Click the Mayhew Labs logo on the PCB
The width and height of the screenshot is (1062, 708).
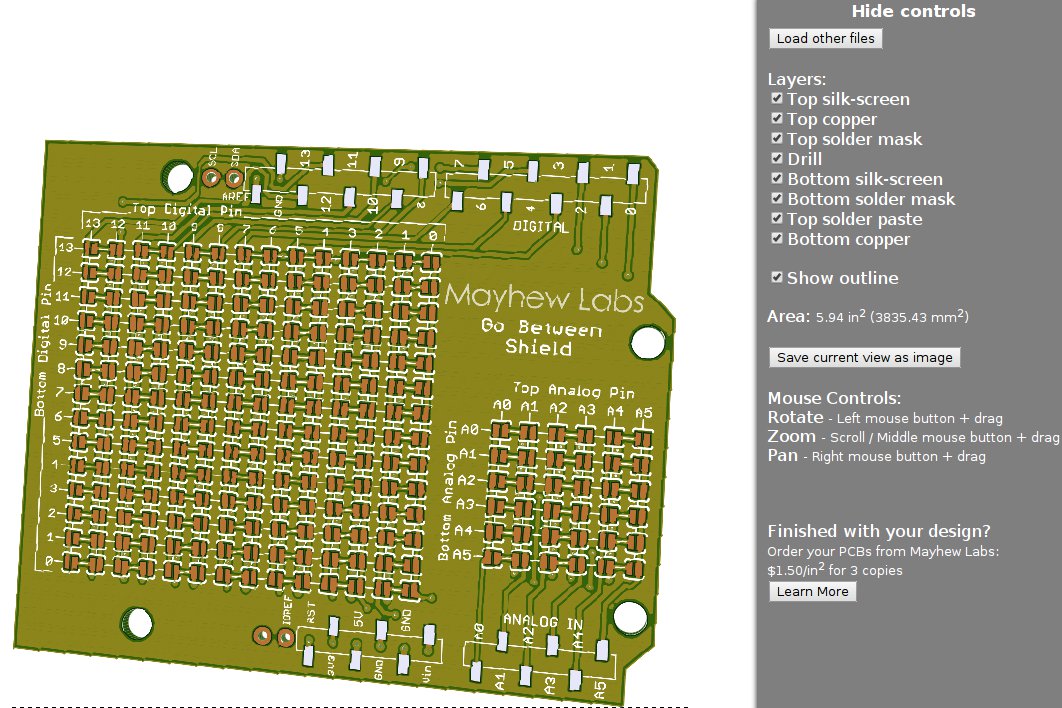[544, 297]
